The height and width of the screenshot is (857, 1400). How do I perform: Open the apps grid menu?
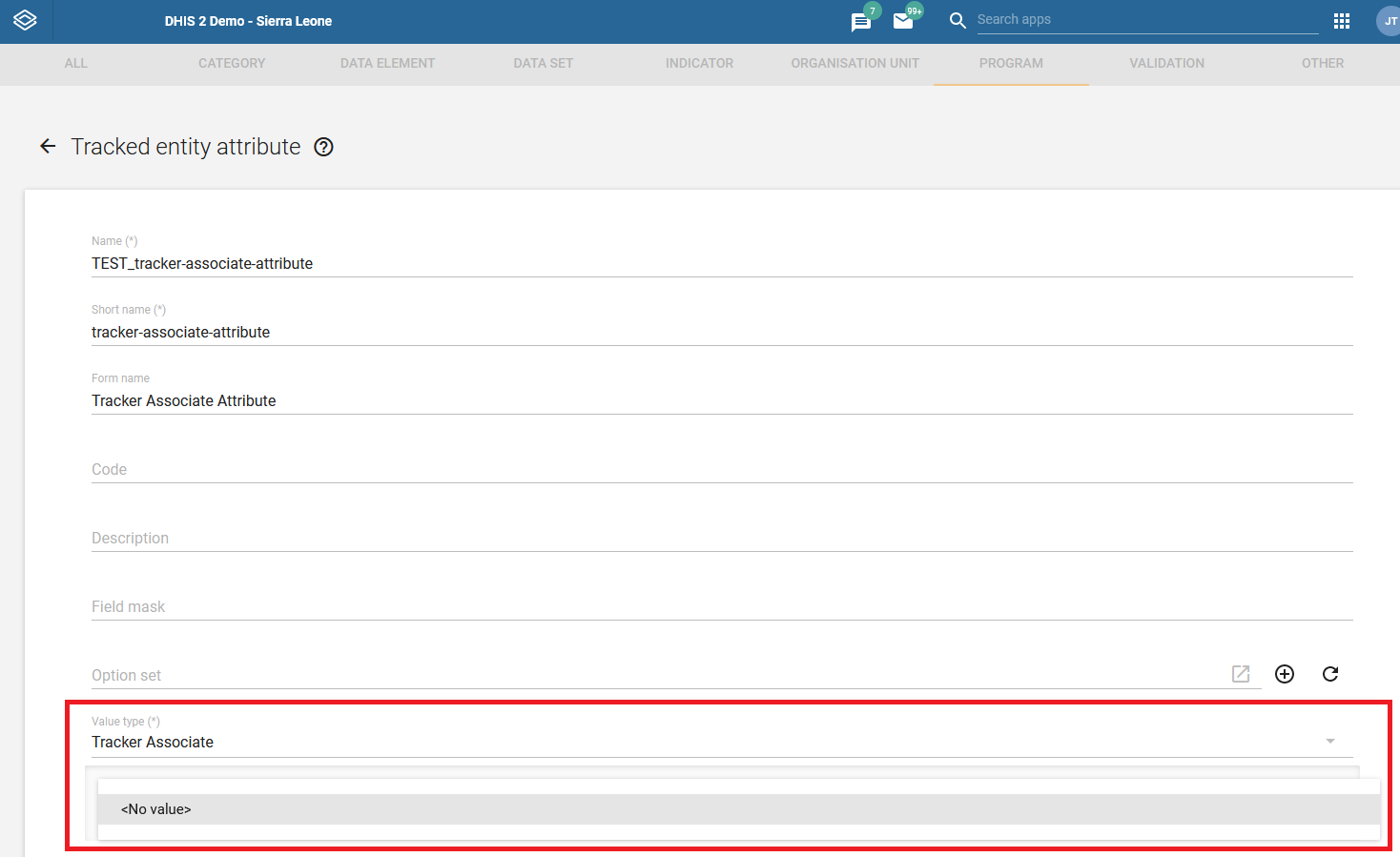pyautogui.click(x=1342, y=21)
